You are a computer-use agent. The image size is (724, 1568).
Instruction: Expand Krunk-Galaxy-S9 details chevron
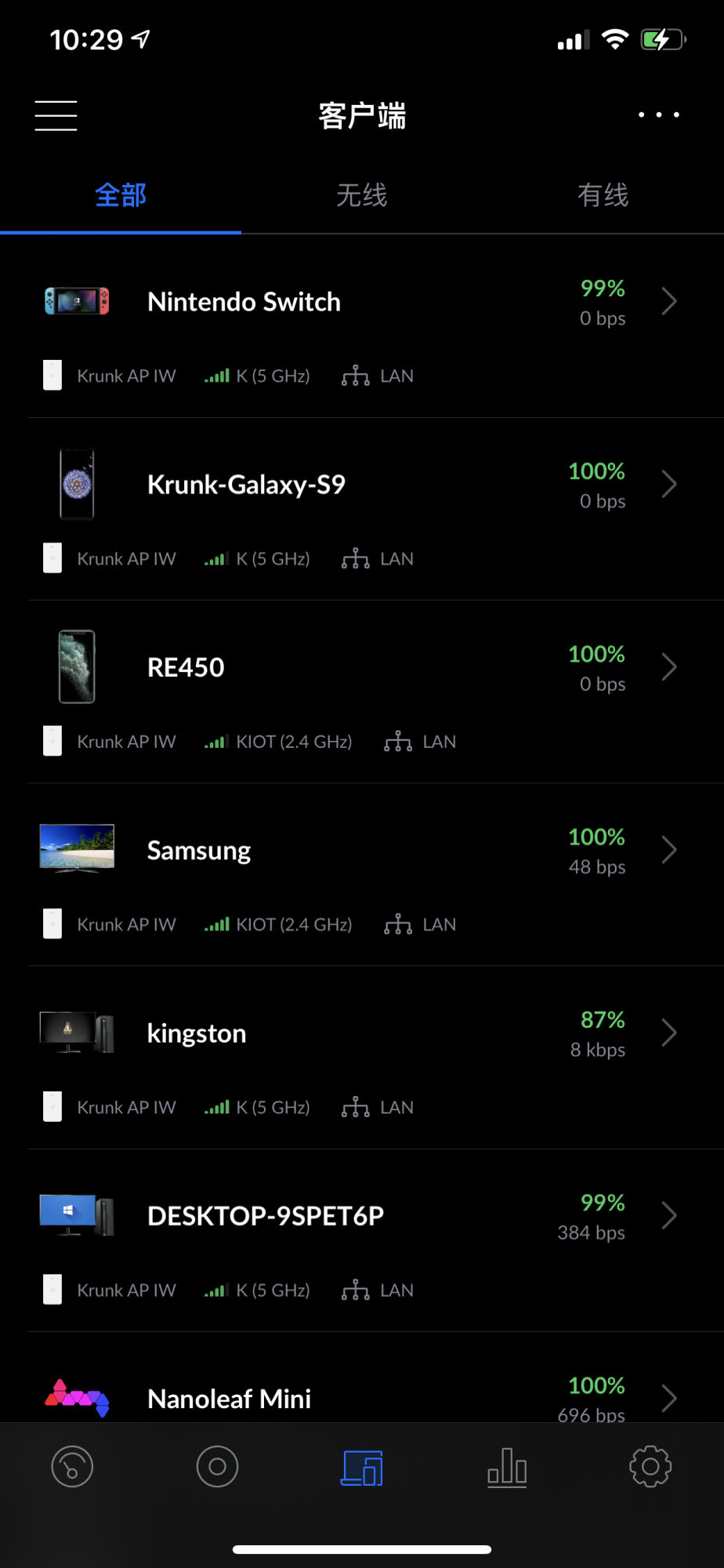coord(668,484)
